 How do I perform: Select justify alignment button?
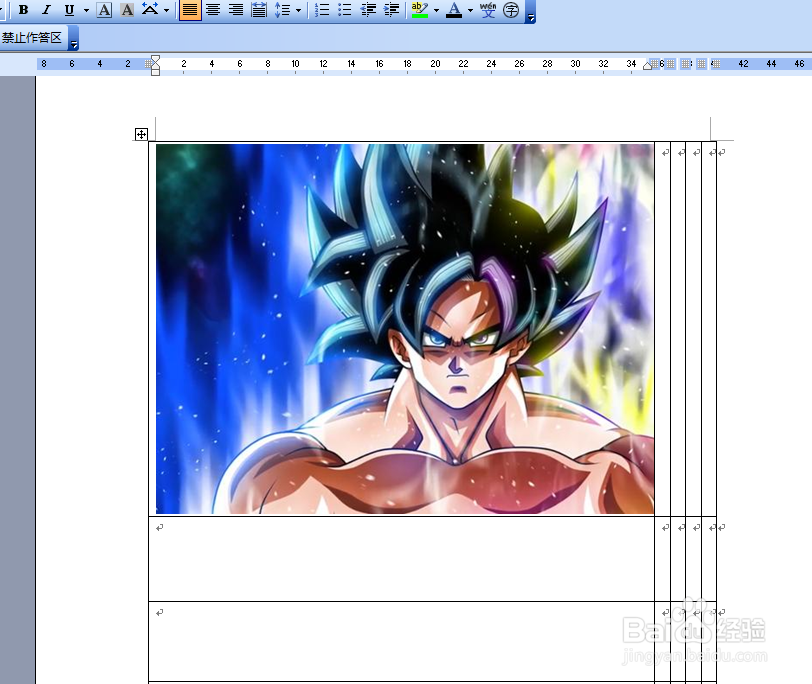click(190, 9)
